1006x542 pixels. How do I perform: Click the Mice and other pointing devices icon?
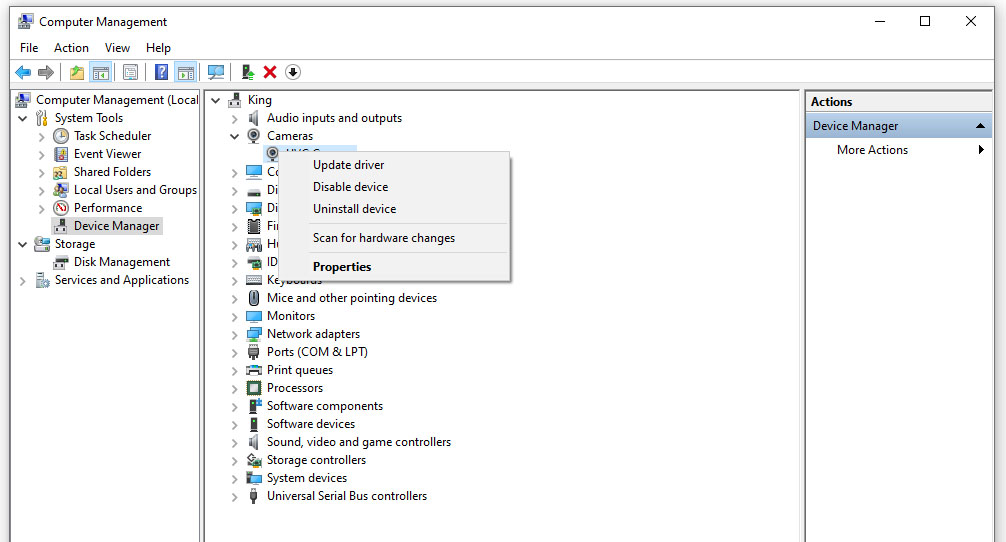(254, 298)
